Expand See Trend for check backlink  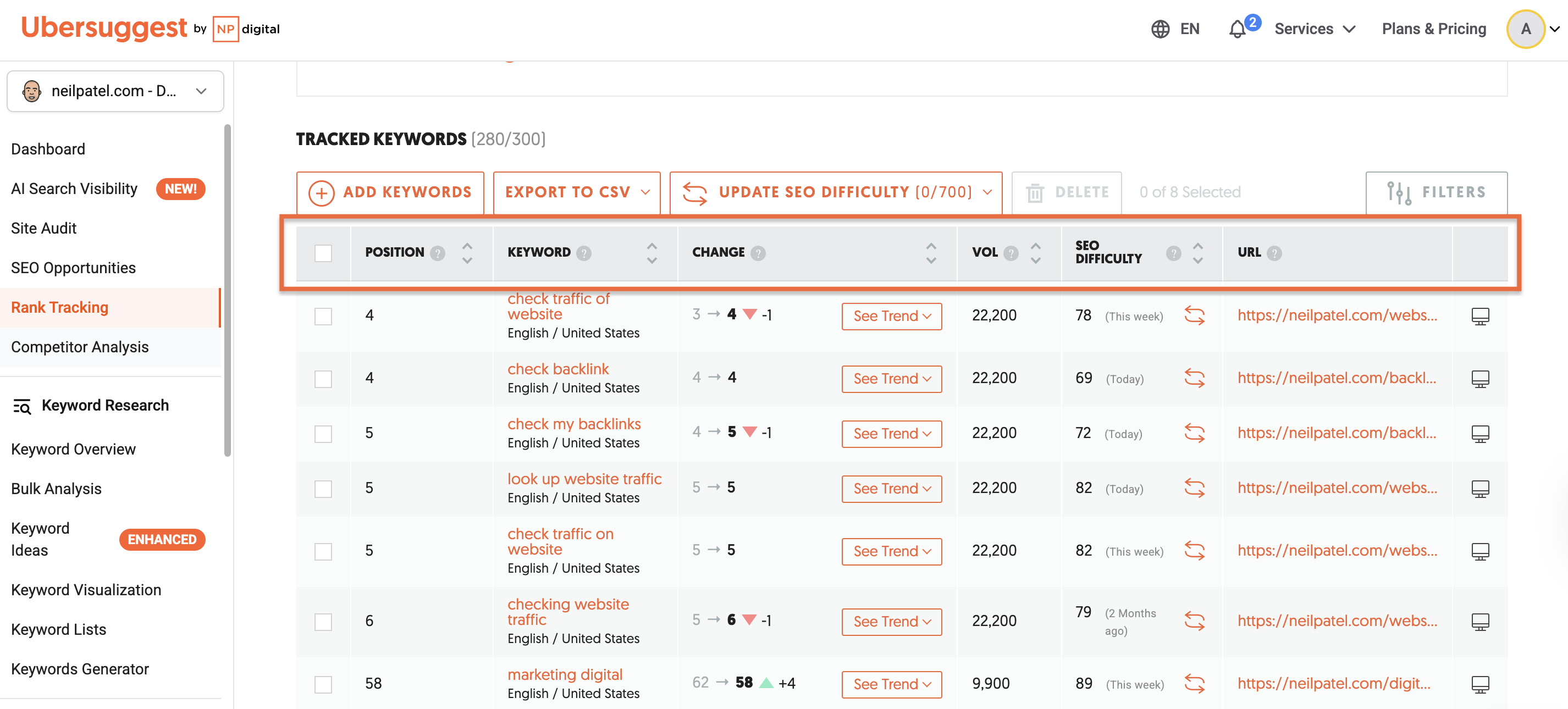tap(891, 379)
